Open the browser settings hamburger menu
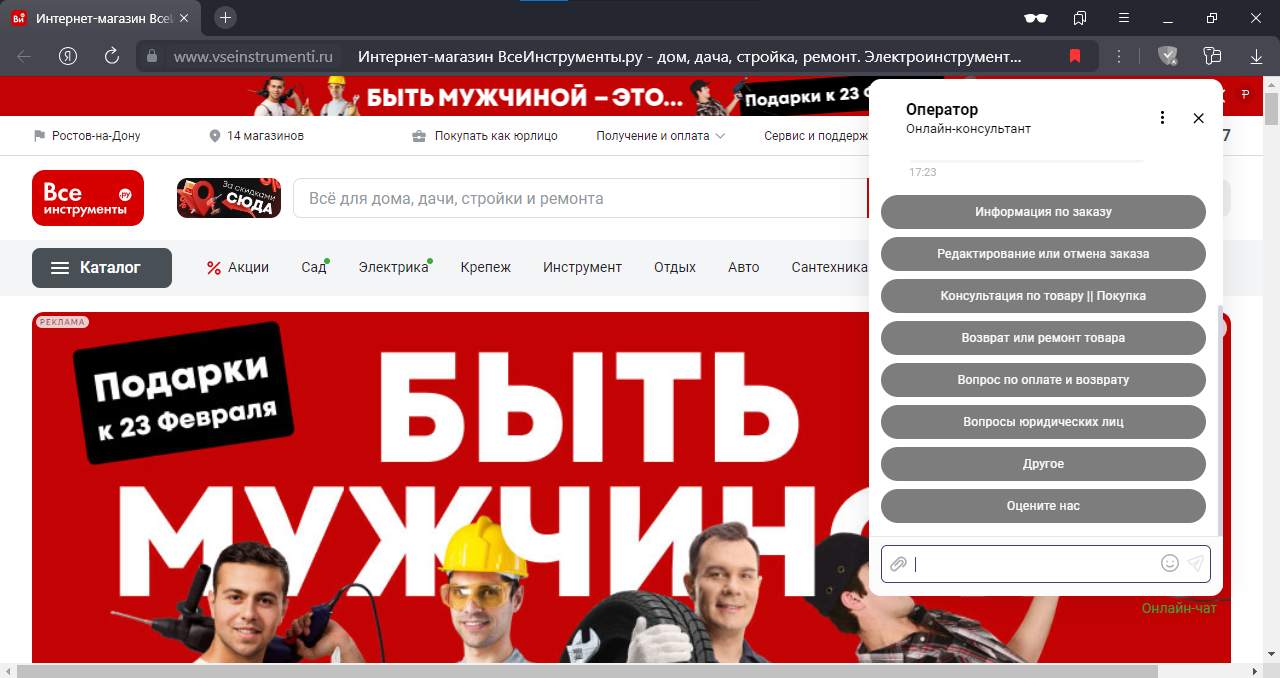The image size is (1280, 678). coord(1124,17)
